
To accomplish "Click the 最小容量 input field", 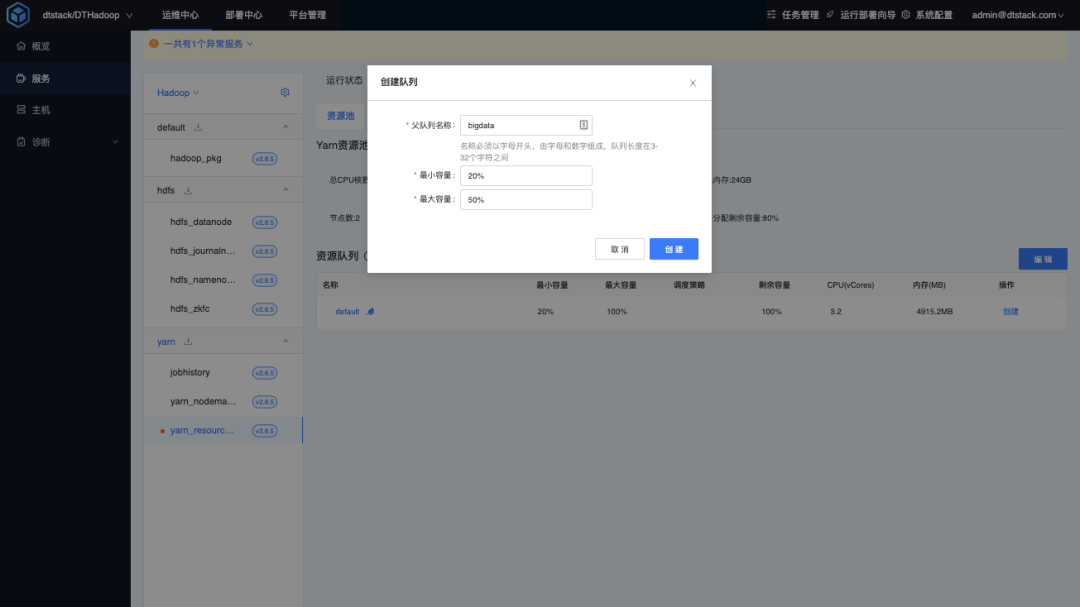I will (526, 175).
